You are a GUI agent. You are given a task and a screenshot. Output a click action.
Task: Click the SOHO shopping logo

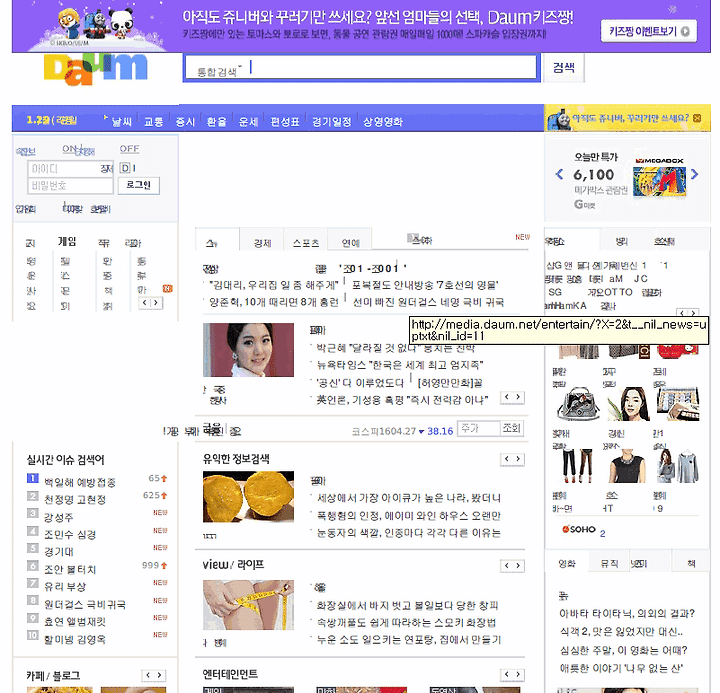point(579,530)
